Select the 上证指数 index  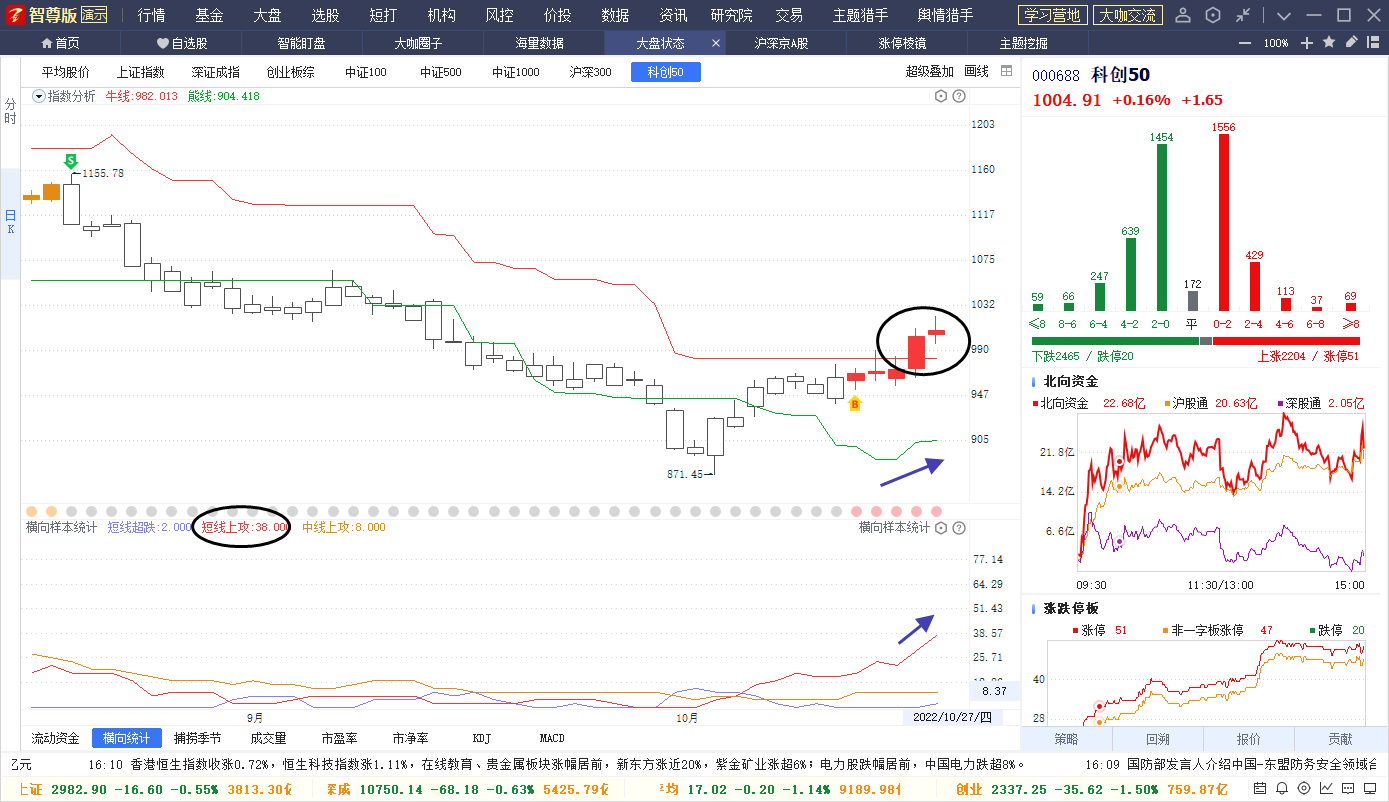coord(140,72)
